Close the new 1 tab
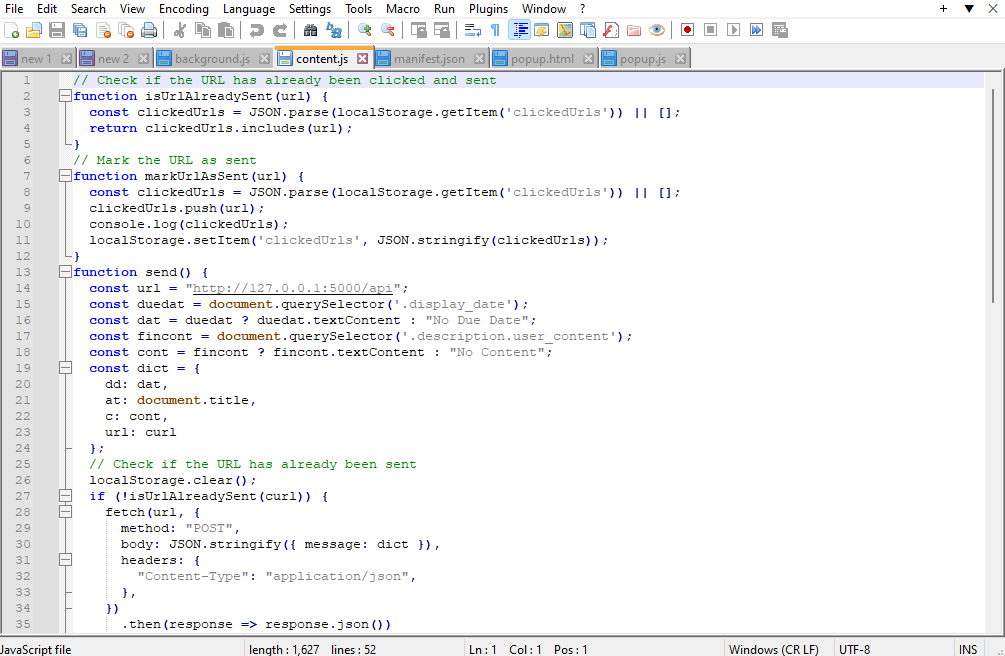This screenshot has width=1005, height=656. (66, 58)
